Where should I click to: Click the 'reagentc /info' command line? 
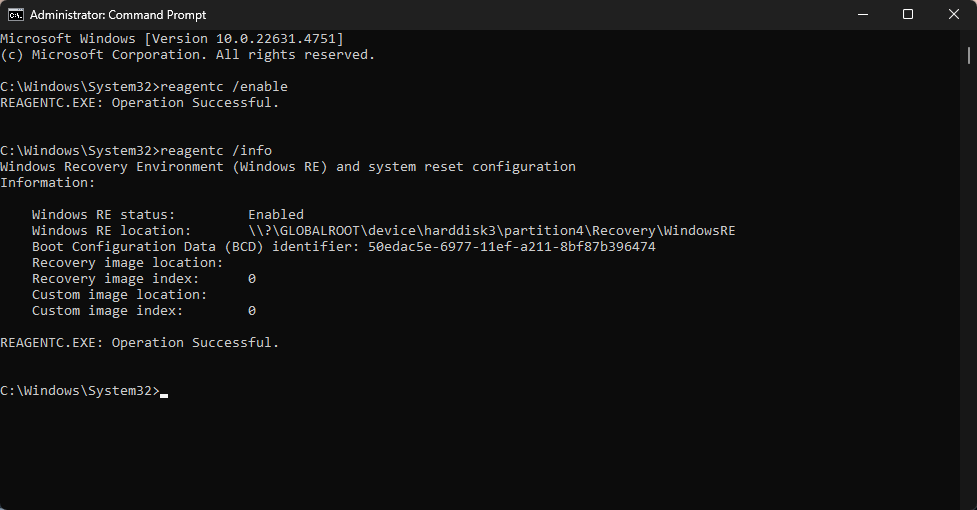[x=136, y=151]
